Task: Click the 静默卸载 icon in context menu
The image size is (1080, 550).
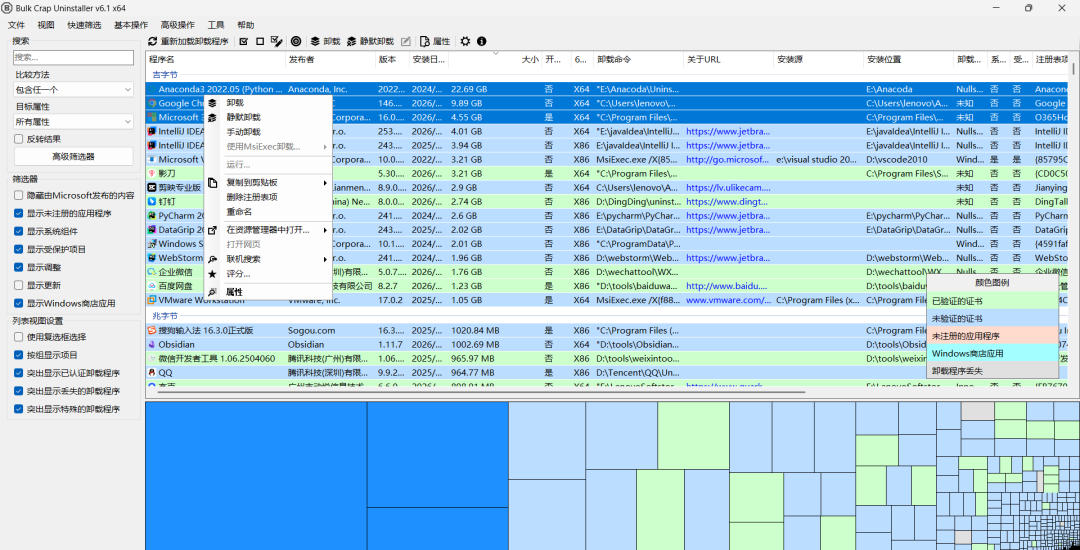Action: click(x=213, y=117)
